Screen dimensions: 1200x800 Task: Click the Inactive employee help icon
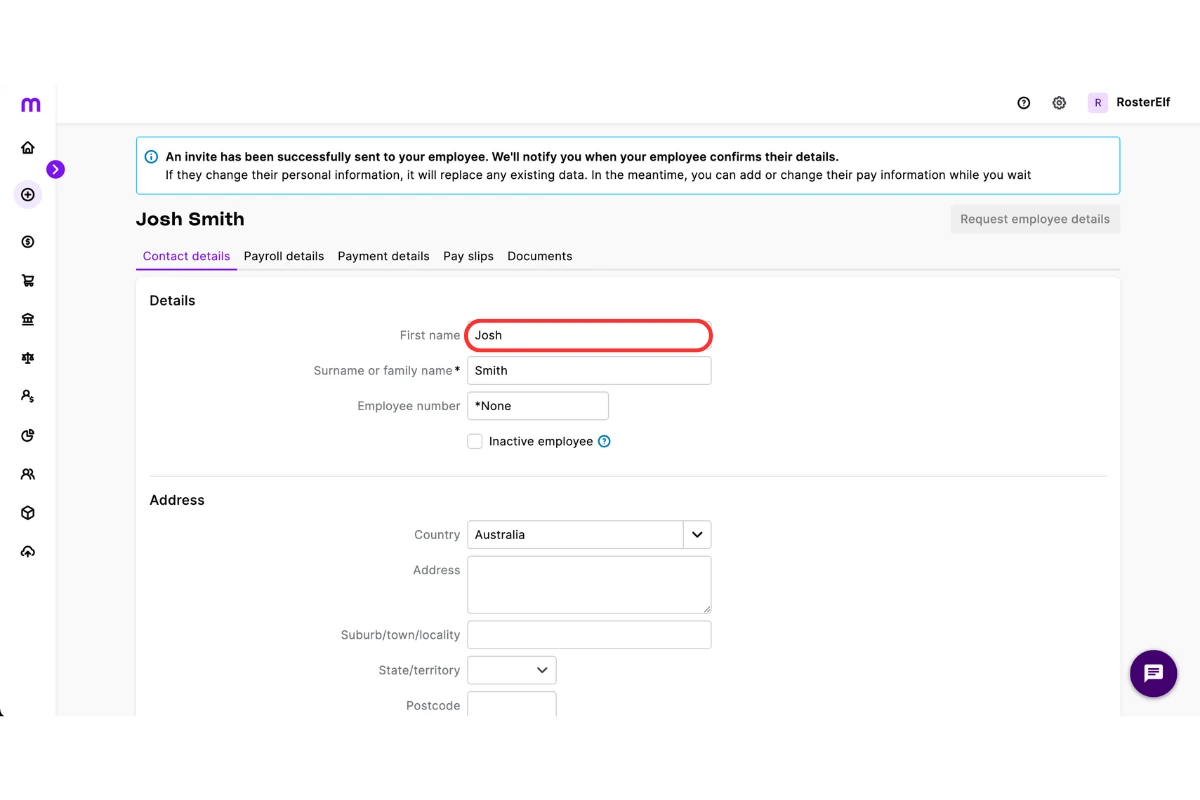(604, 441)
